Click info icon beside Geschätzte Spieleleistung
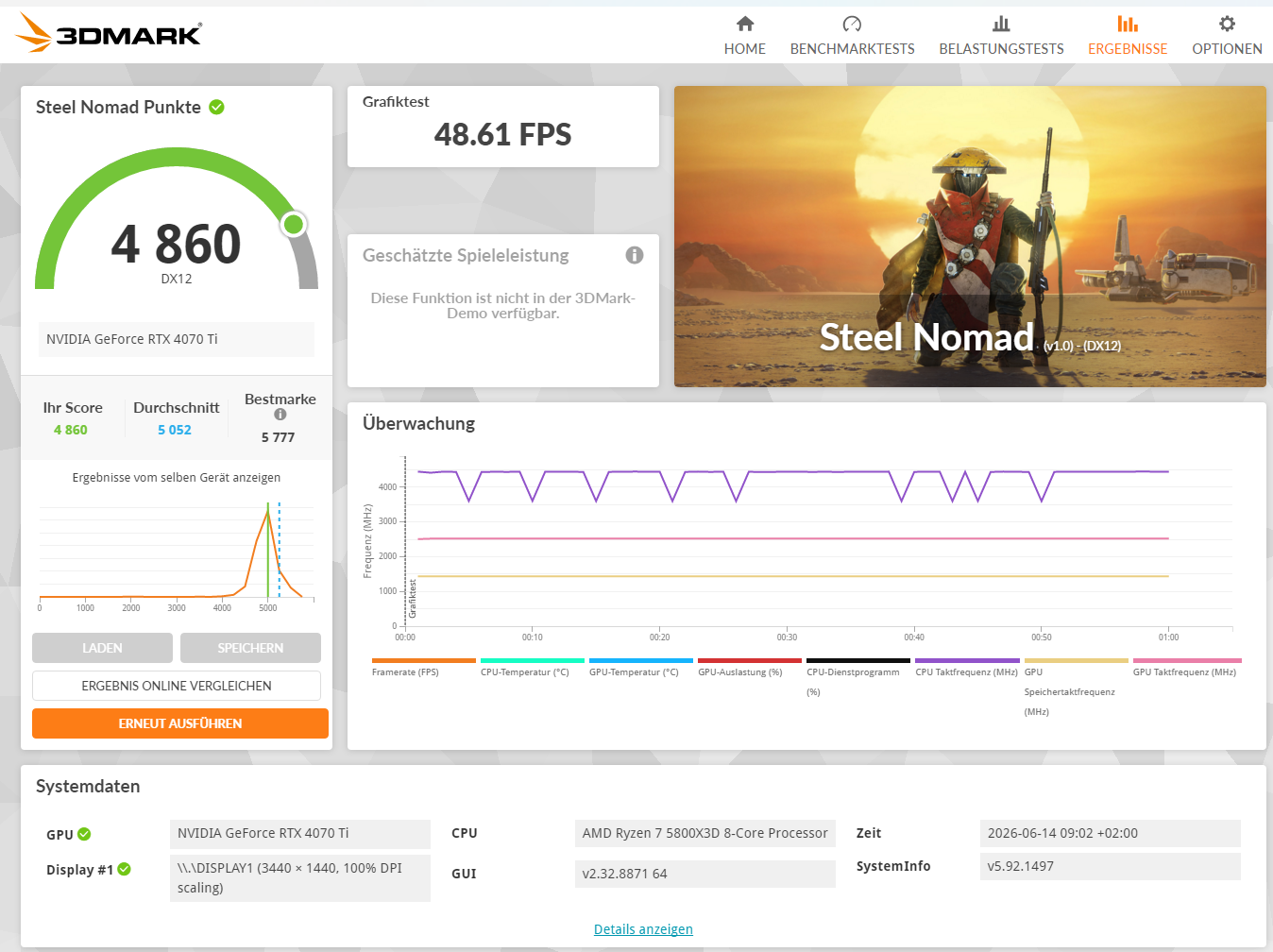Viewport: 1273px width, 952px height. coord(635,255)
